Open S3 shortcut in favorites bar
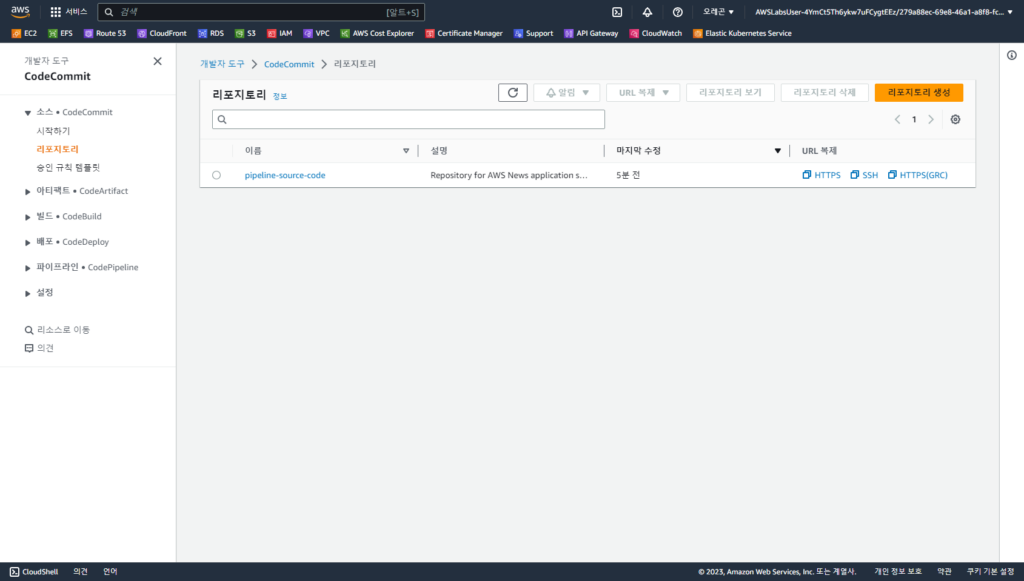The image size is (1024, 581). (246, 33)
